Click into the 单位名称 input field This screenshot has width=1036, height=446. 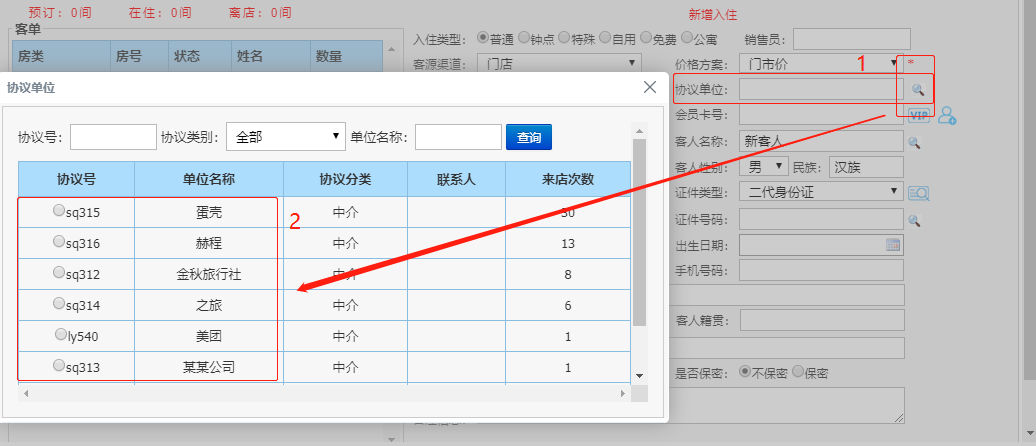click(x=458, y=137)
